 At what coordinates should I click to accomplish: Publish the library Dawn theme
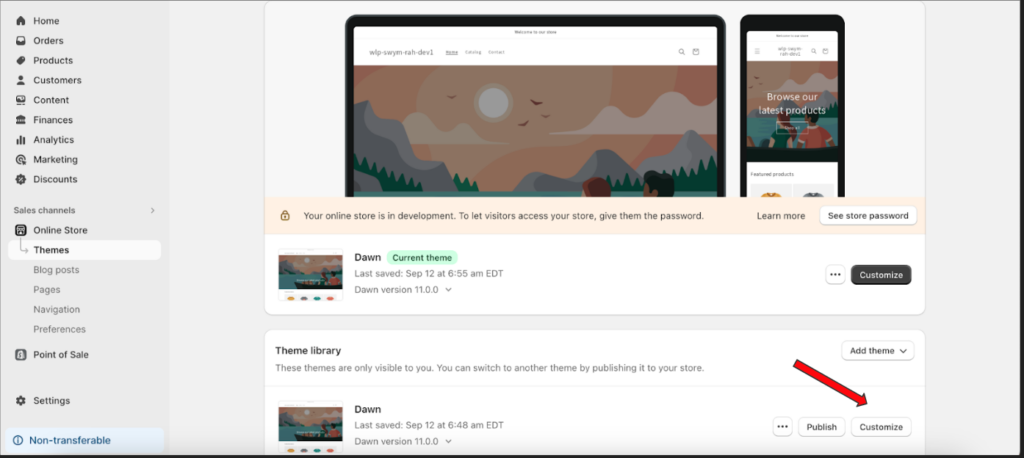point(822,427)
